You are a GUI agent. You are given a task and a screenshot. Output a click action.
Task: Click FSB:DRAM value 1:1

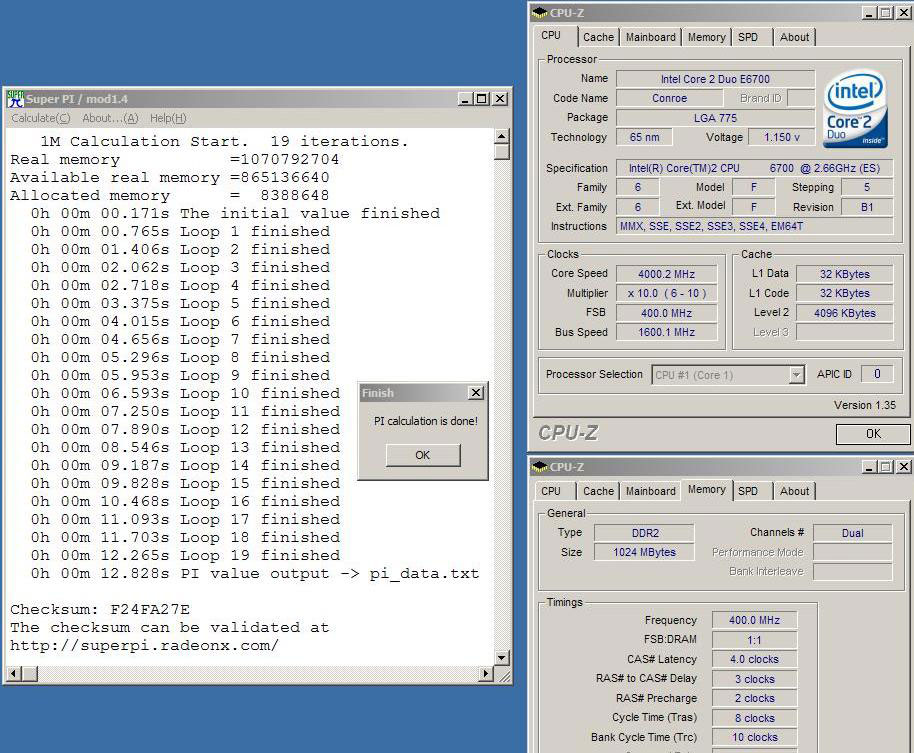point(754,640)
